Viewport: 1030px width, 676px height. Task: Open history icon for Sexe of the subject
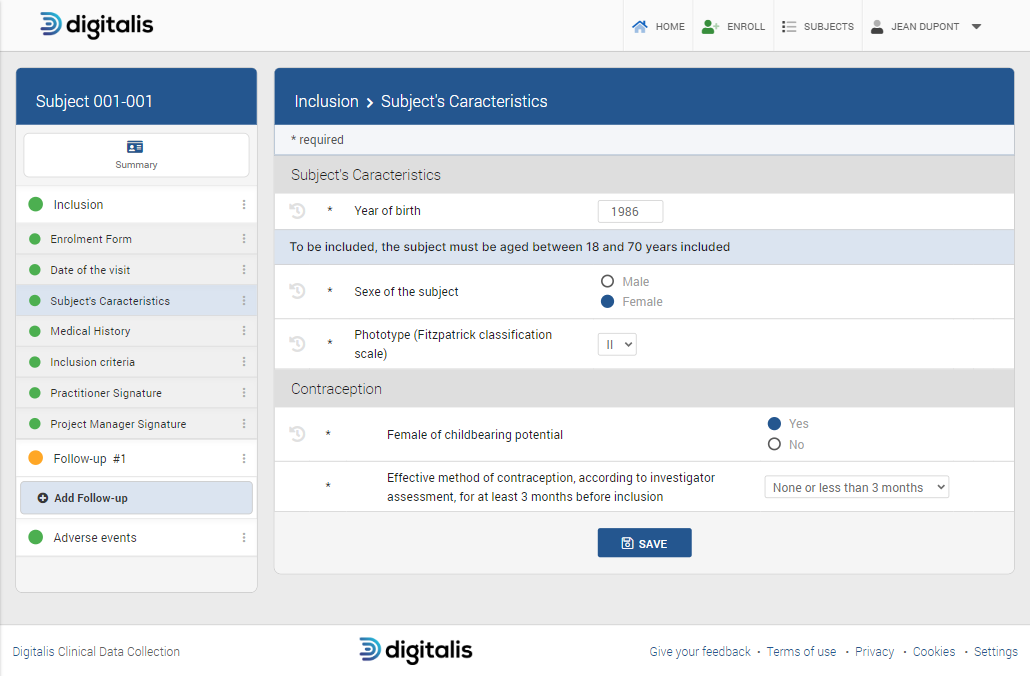click(x=297, y=291)
